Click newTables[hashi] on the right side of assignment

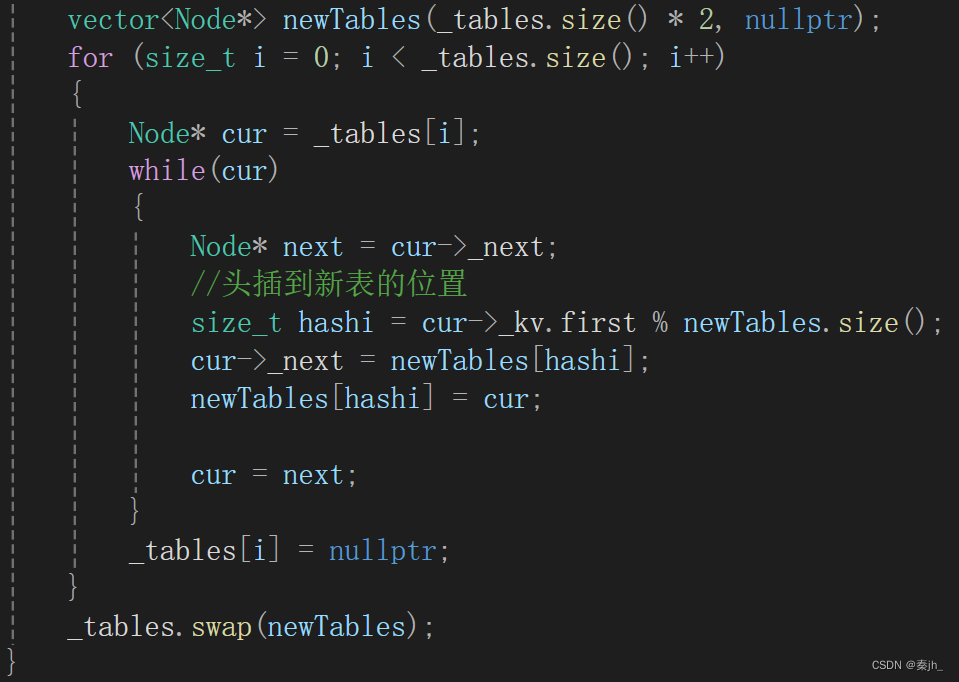[513, 360]
